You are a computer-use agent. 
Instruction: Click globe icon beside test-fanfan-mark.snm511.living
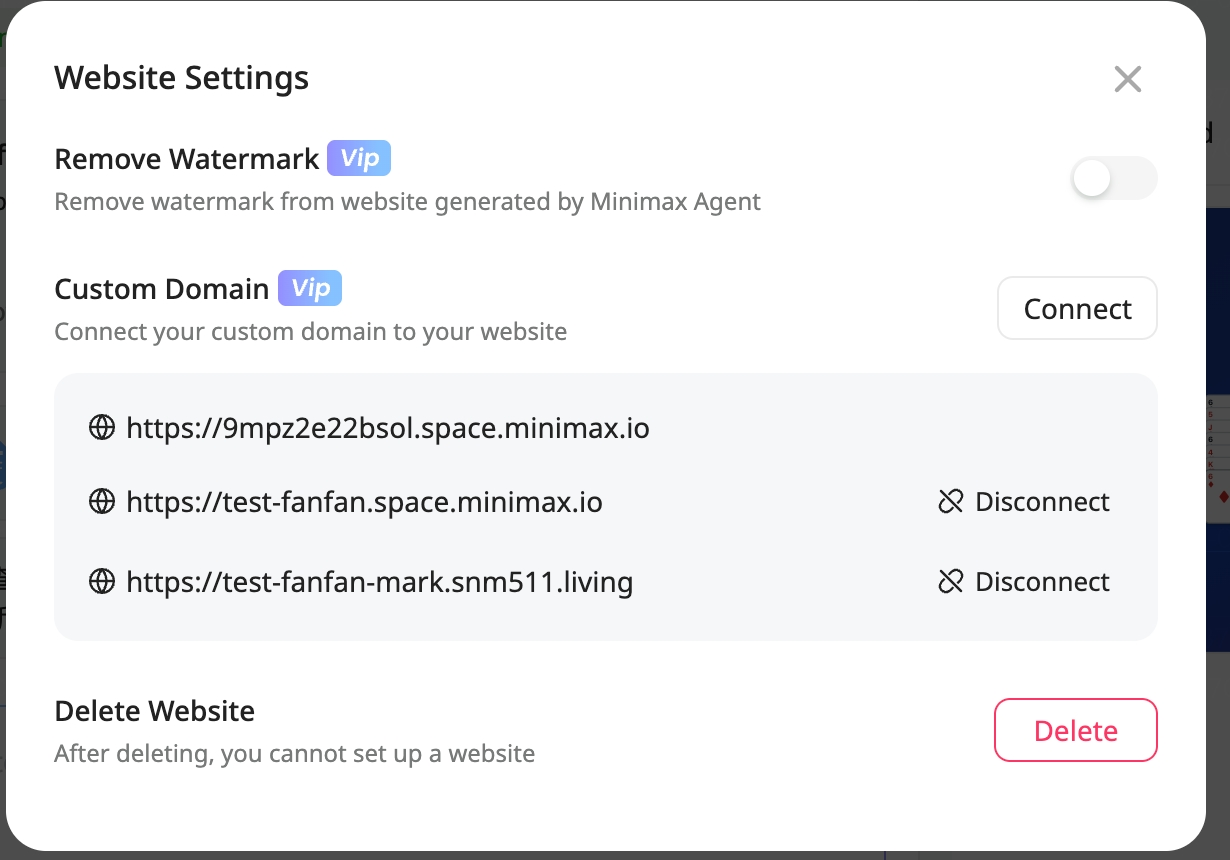pos(102,581)
